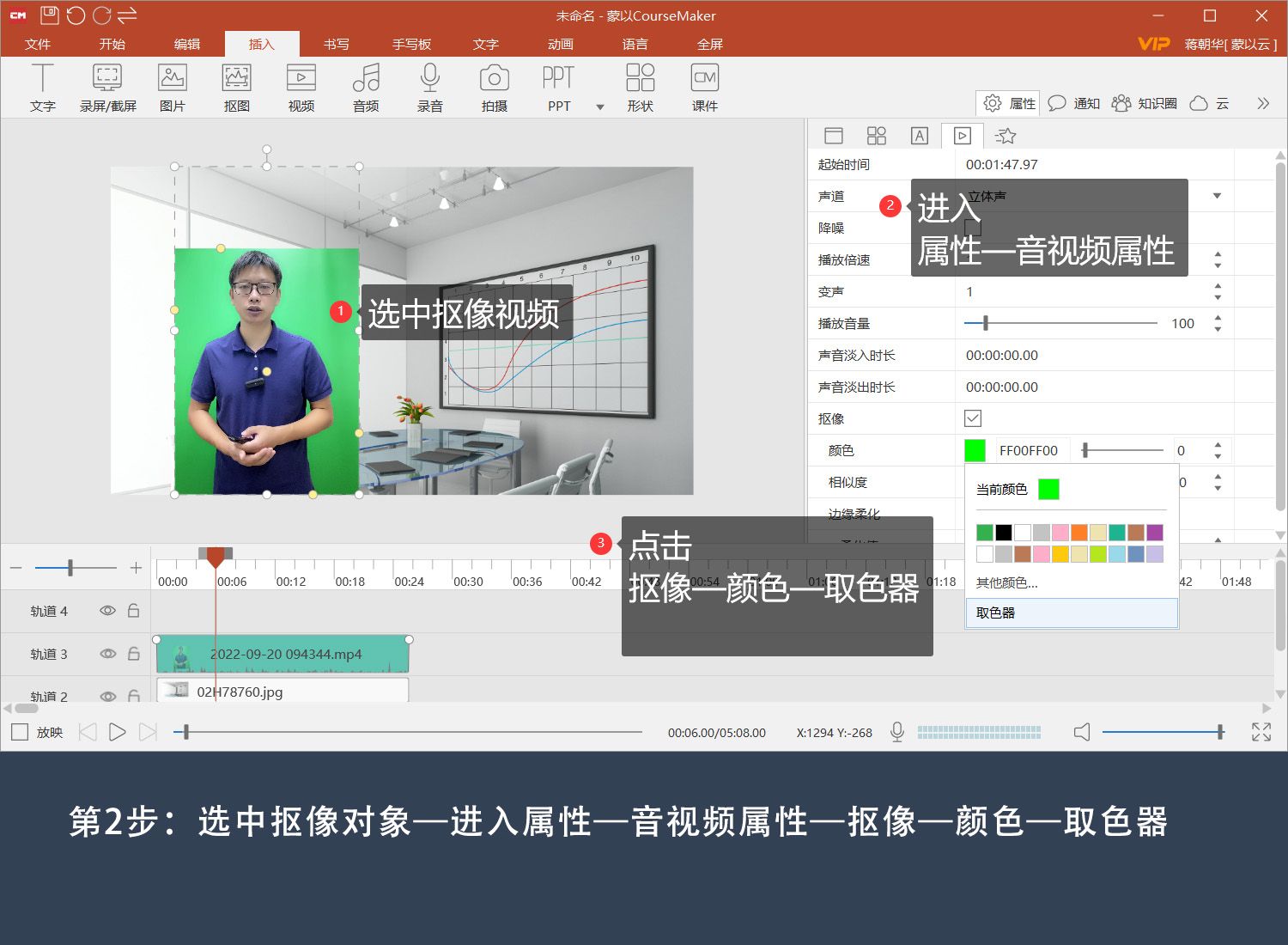Screen dimensions: 1288x945
Task: Lock 轨道 4 track
Action: [134, 611]
